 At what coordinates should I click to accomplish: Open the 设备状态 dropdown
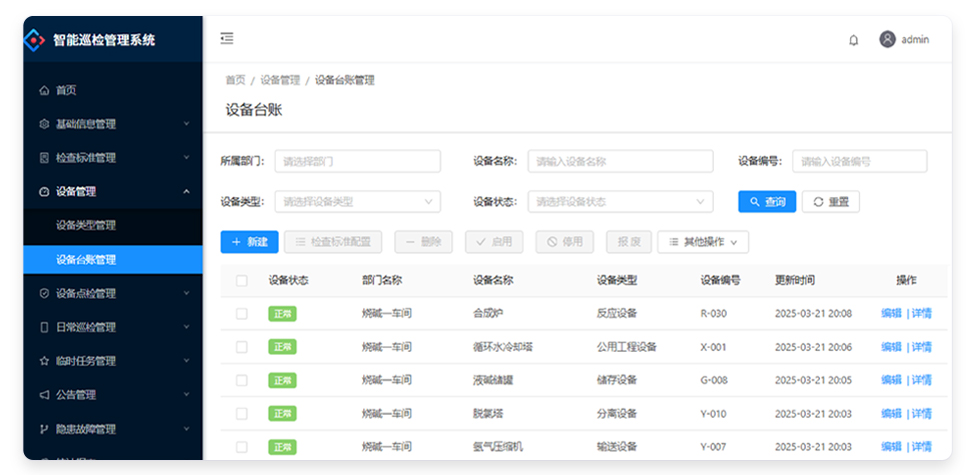(x=620, y=202)
